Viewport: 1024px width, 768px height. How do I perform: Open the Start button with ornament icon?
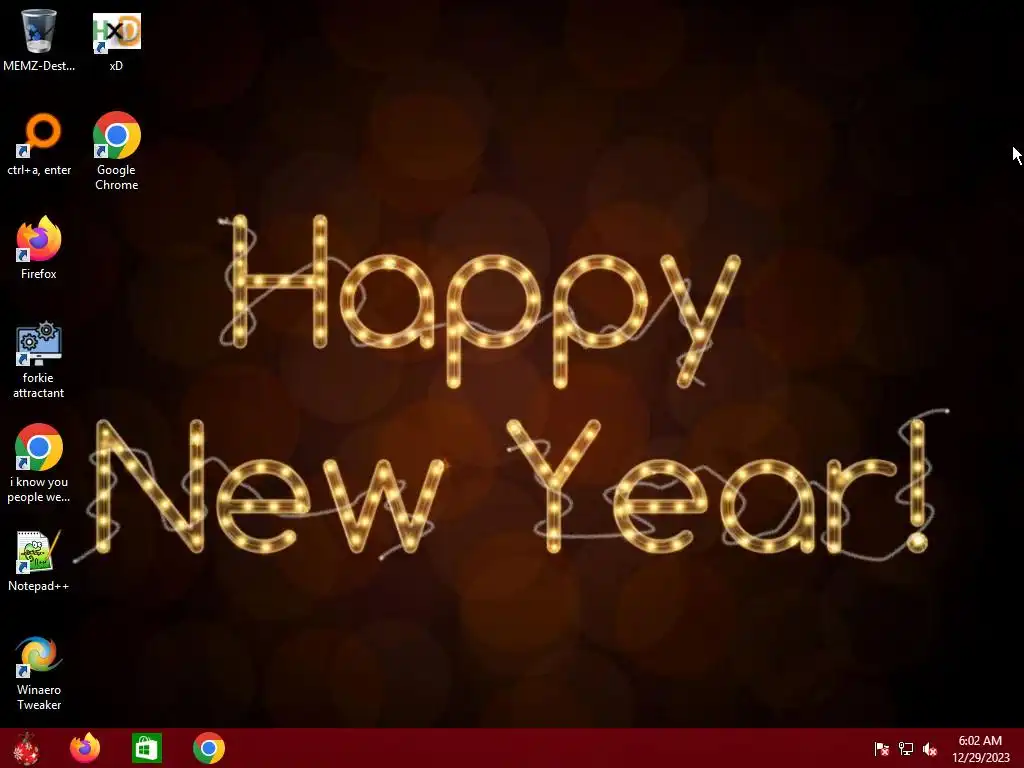pos(26,748)
